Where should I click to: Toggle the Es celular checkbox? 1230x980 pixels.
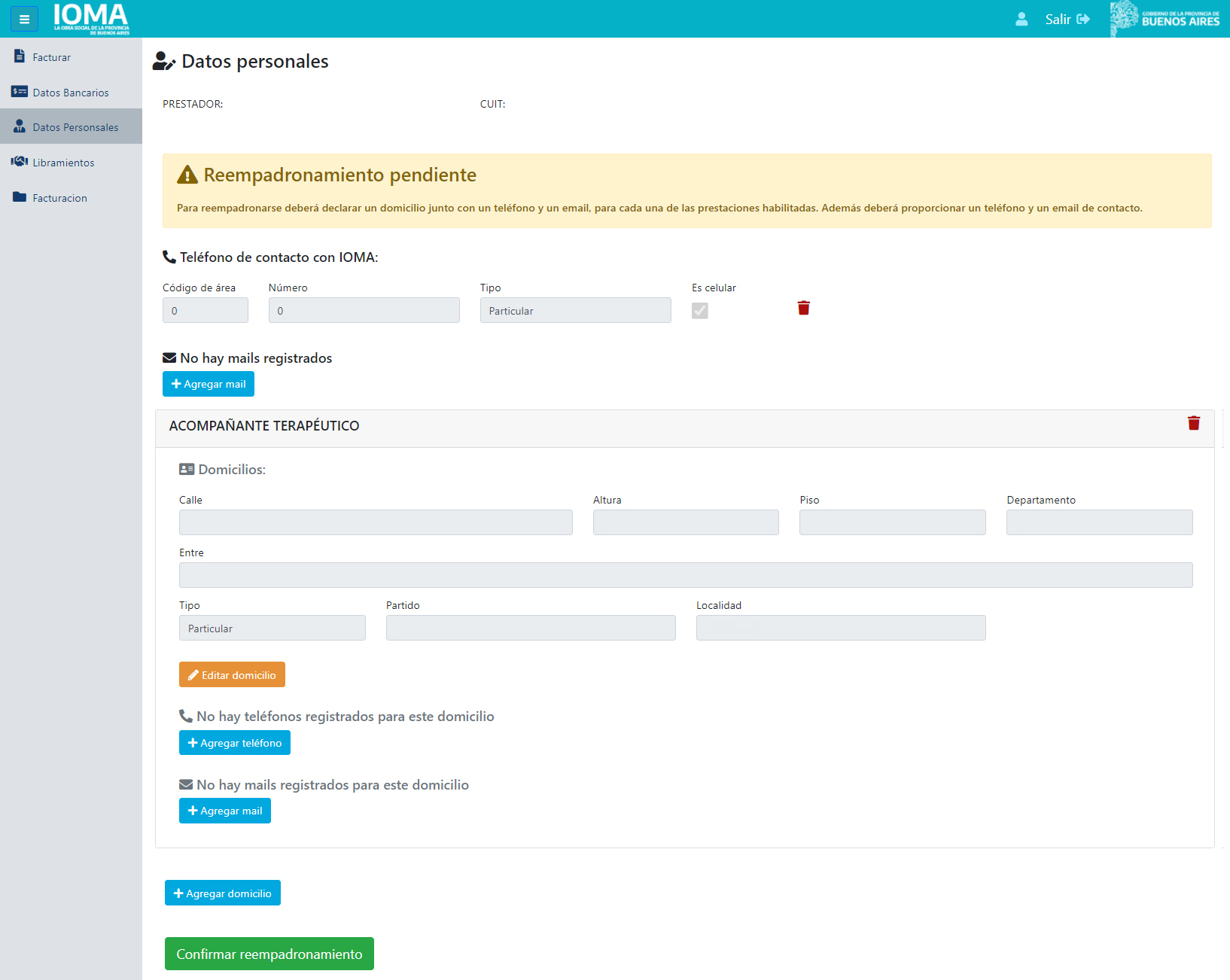pyautogui.click(x=699, y=311)
